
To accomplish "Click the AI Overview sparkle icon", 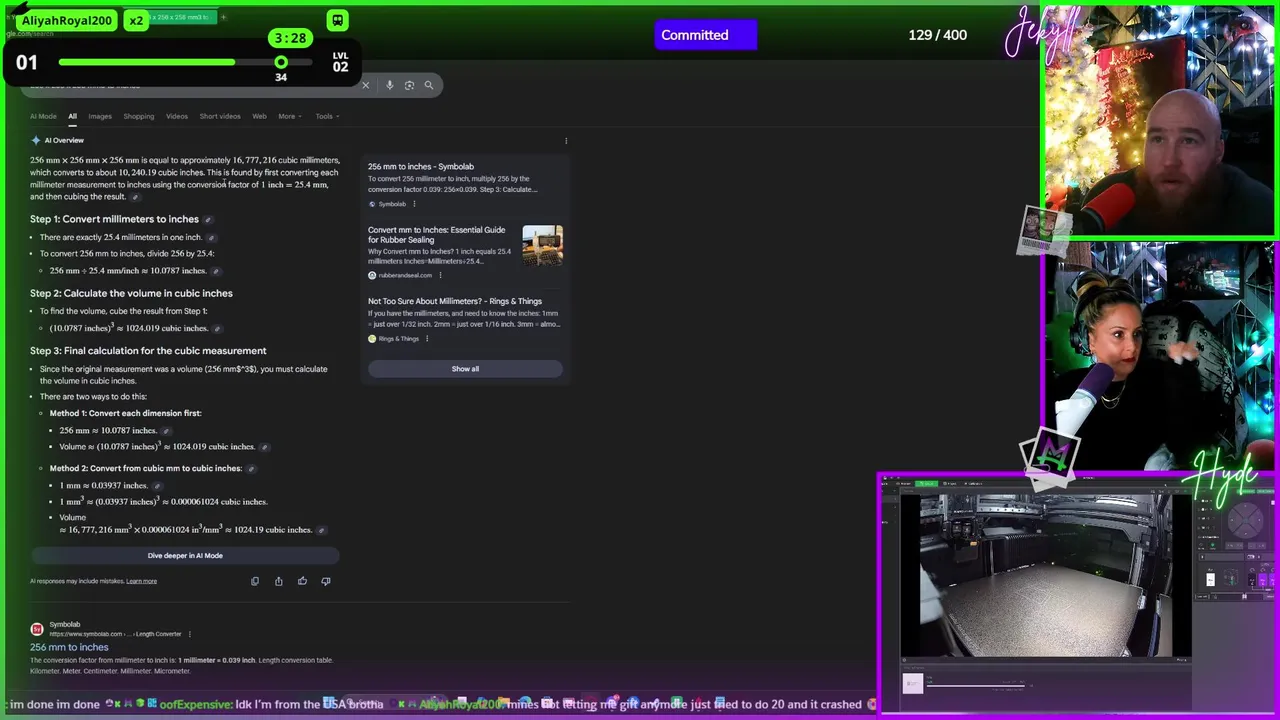I will point(36,140).
